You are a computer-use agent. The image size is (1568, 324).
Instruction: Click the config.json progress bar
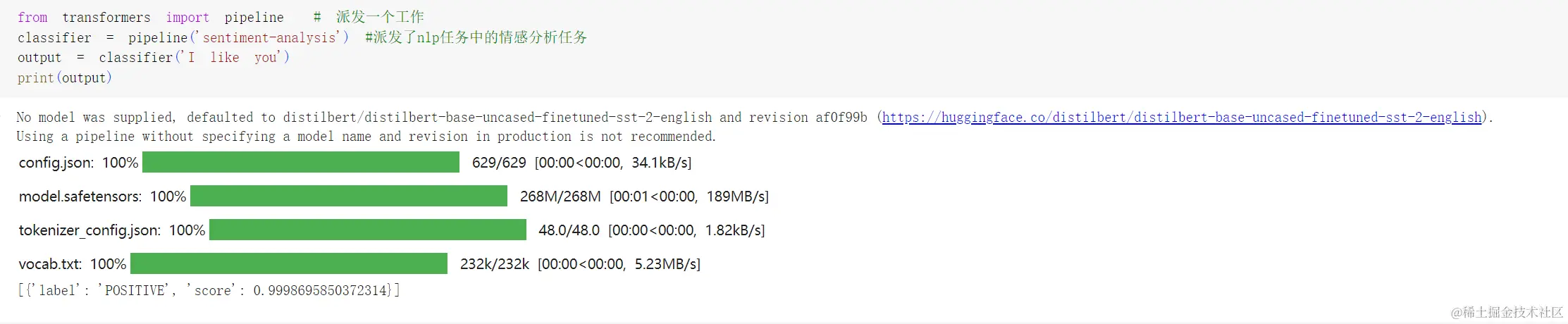click(x=300, y=163)
